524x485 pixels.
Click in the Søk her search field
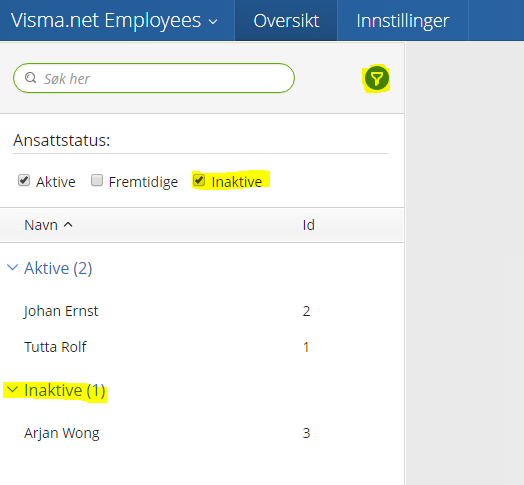(154, 78)
